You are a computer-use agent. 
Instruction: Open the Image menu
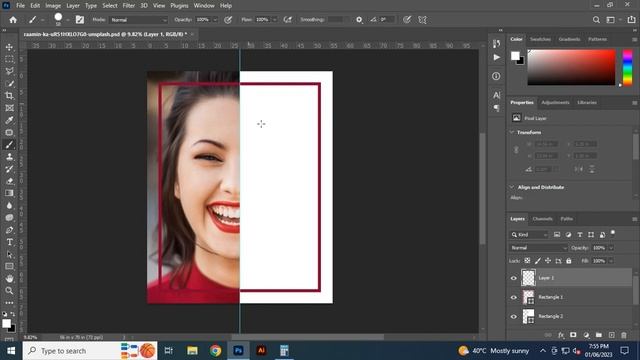53,6
